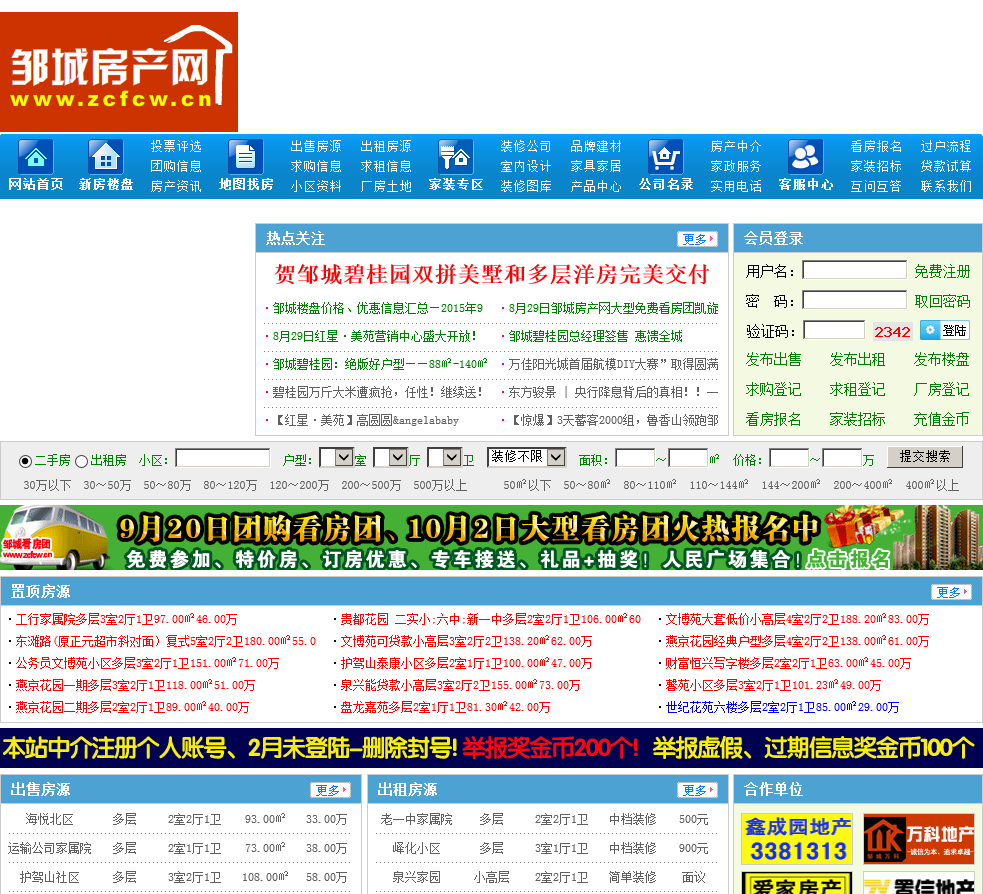This screenshot has height=894, width=983.
Task: Open the 贺邹城碧桂园 red headline
Action: coord(492,275)
